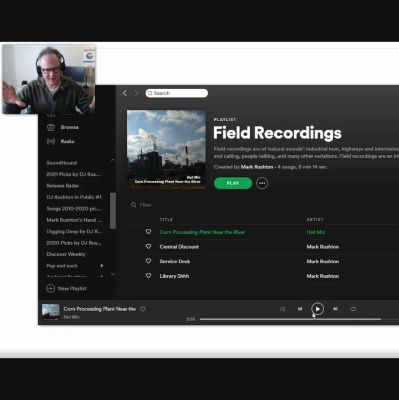Click the plus icon for New Playlist
The height and width of the screenshot is (400, 399).
50,288
